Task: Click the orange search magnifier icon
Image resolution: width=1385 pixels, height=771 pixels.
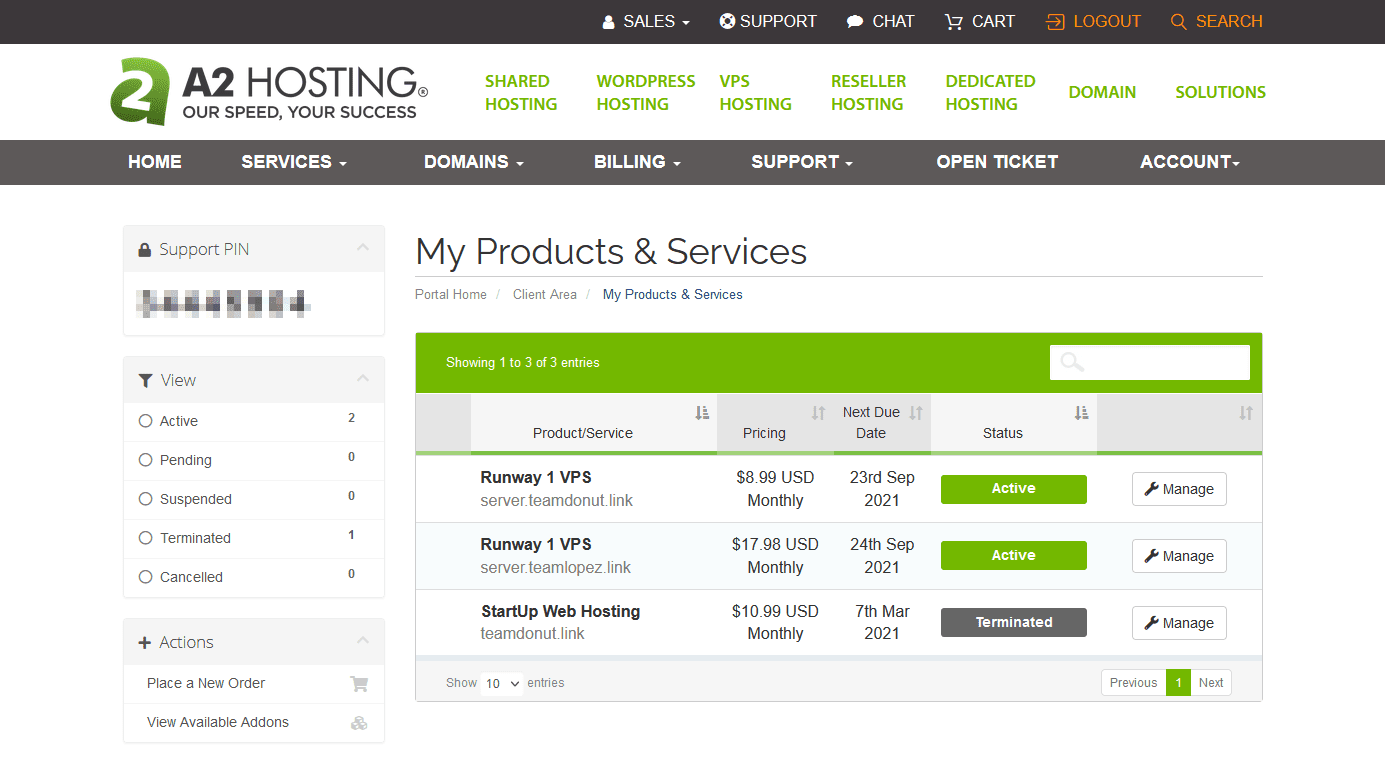Action: point(1178,21)
